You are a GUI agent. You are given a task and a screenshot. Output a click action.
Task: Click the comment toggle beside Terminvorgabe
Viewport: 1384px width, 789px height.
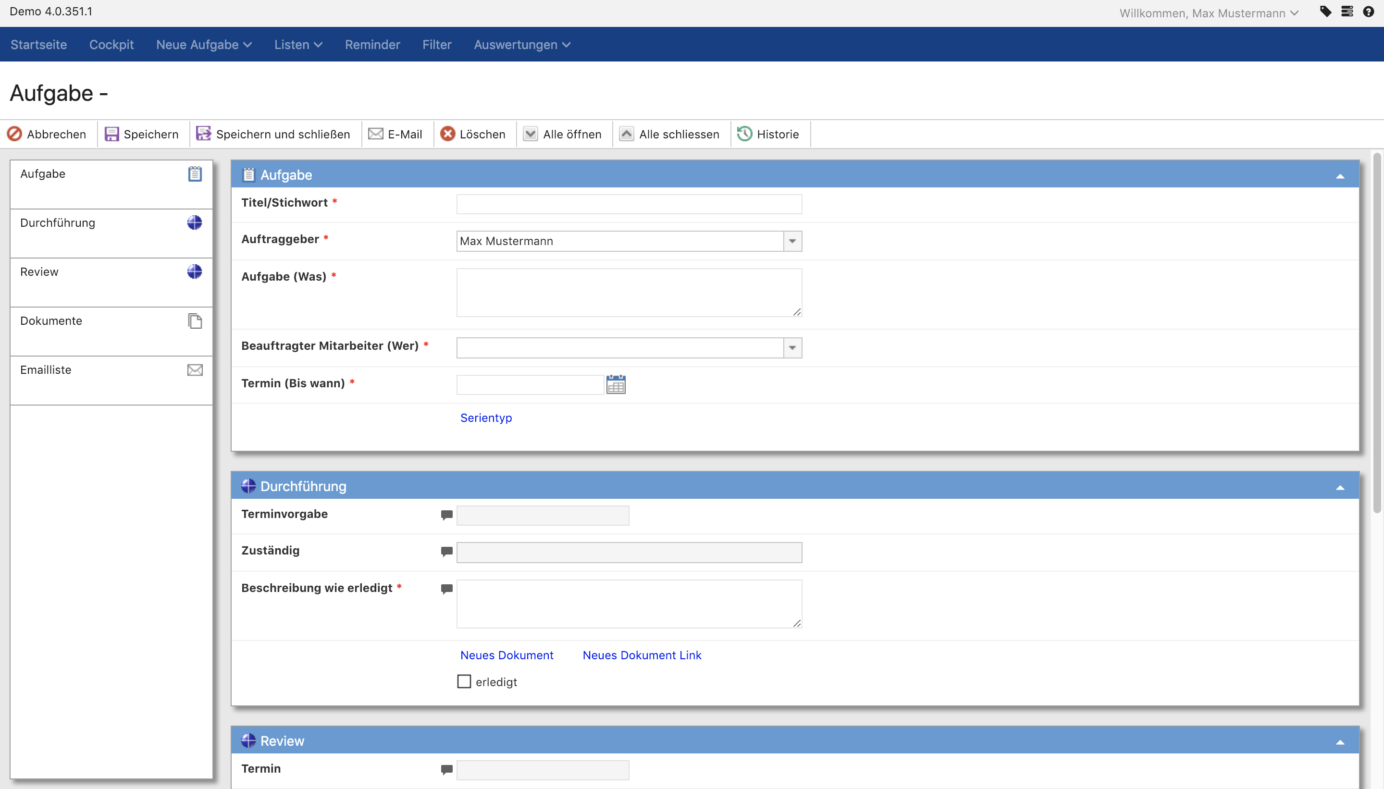pyautogui.click(x=446, y=513)
